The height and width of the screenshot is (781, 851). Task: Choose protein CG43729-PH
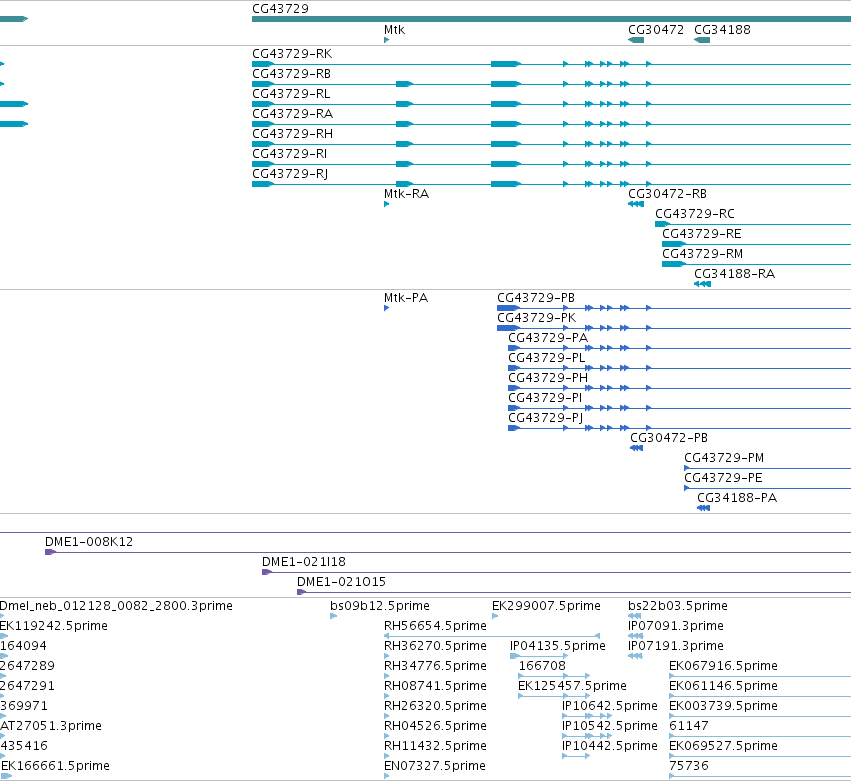(x=548, y=378)
